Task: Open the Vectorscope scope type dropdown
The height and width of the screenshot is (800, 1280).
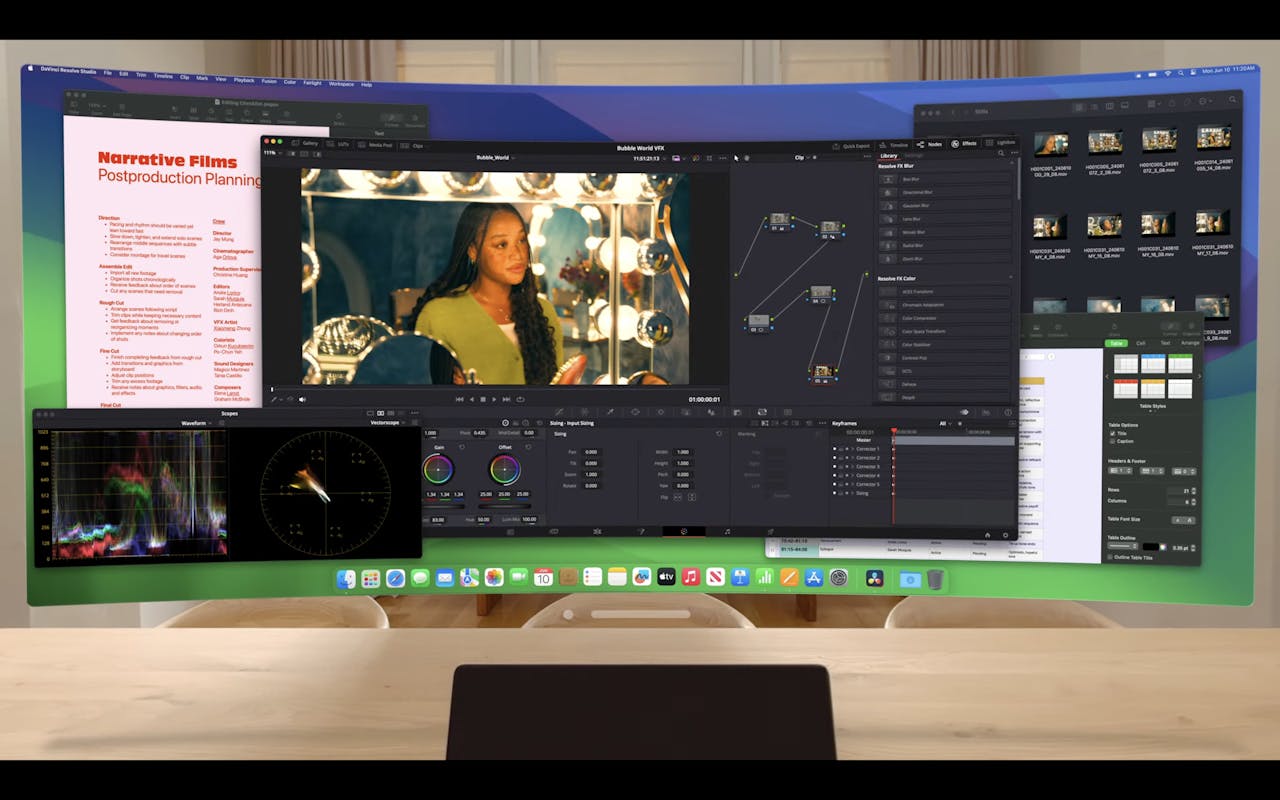Action: (388, 423)
